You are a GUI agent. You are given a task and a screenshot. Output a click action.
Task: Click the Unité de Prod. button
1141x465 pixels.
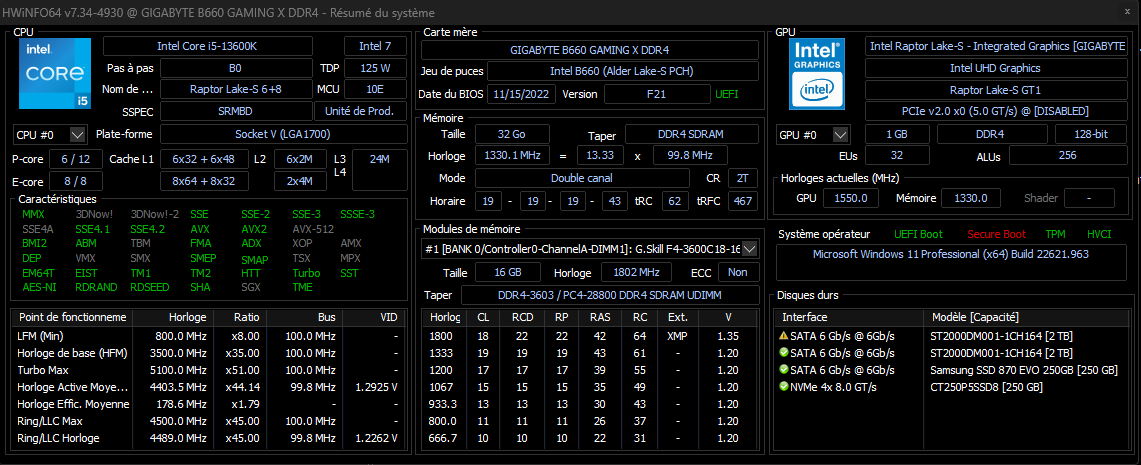point(360,111)
